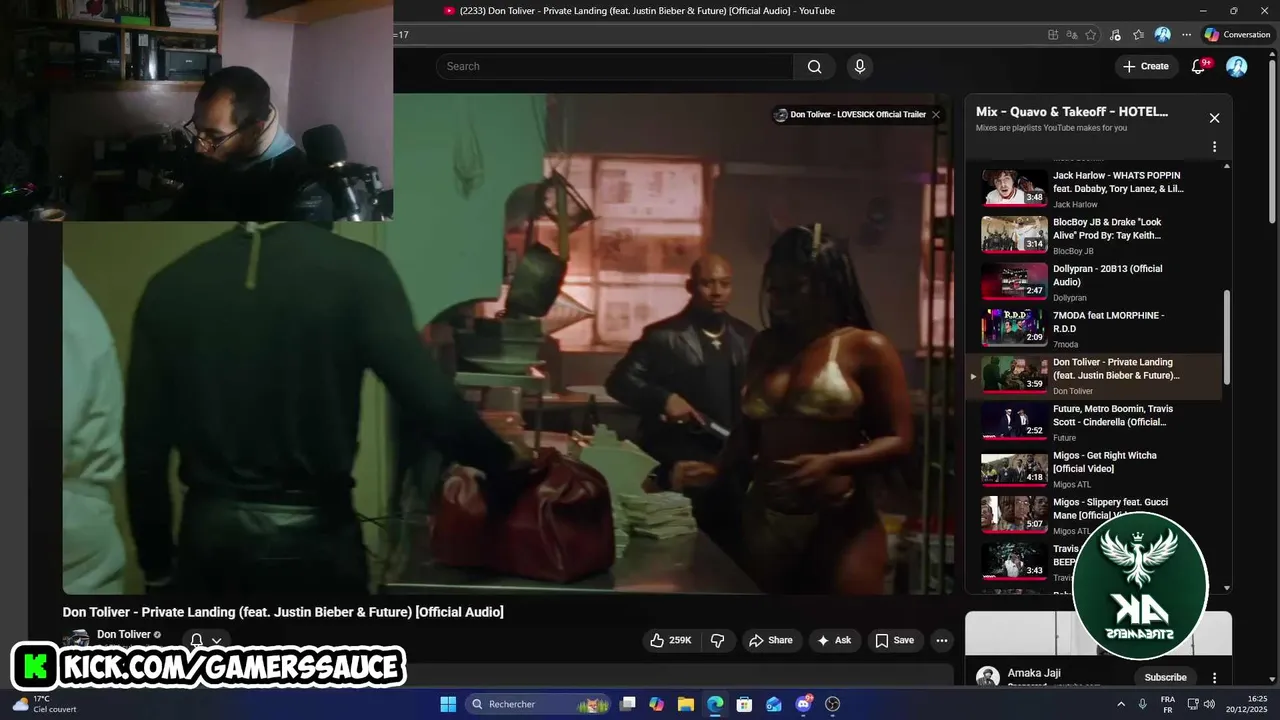Open Copilot Conversation button in Edge
1280x720 pixels.
pos(1238,34)
